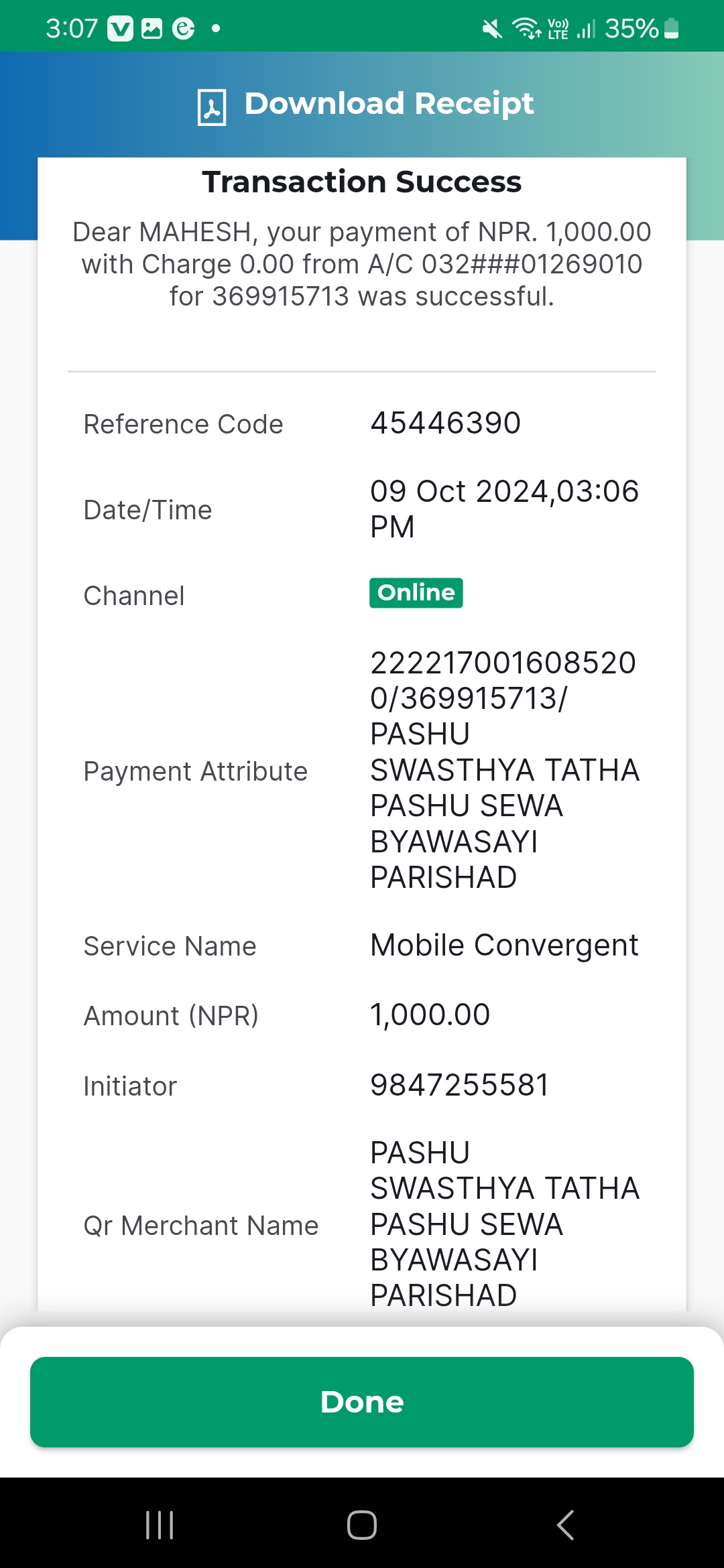Tap the Android home button icon

click(362, 1525)
